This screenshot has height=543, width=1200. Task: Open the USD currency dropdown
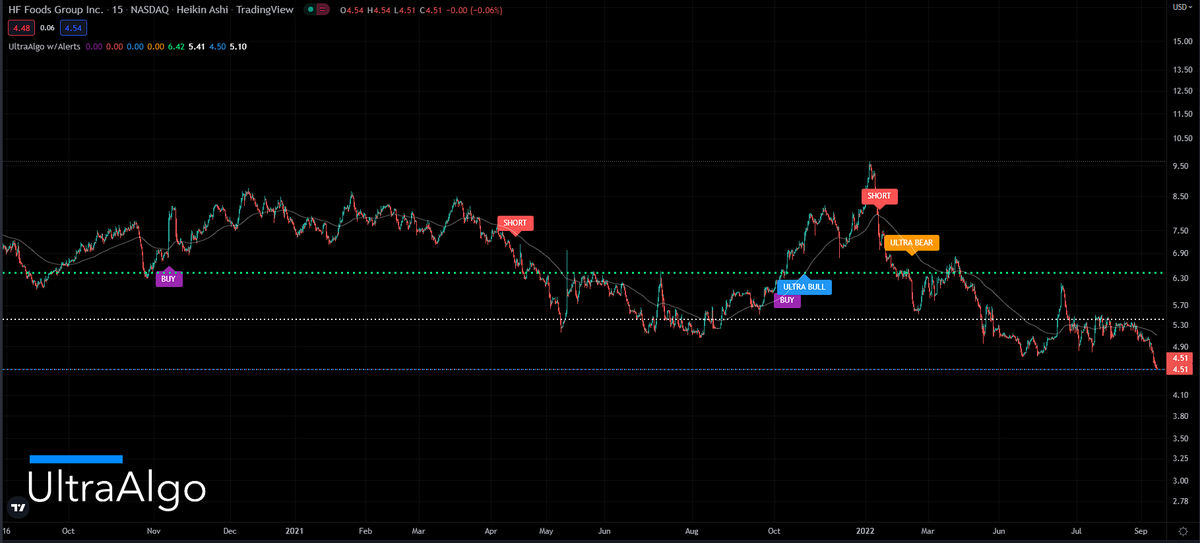(x=1182, y=8)
